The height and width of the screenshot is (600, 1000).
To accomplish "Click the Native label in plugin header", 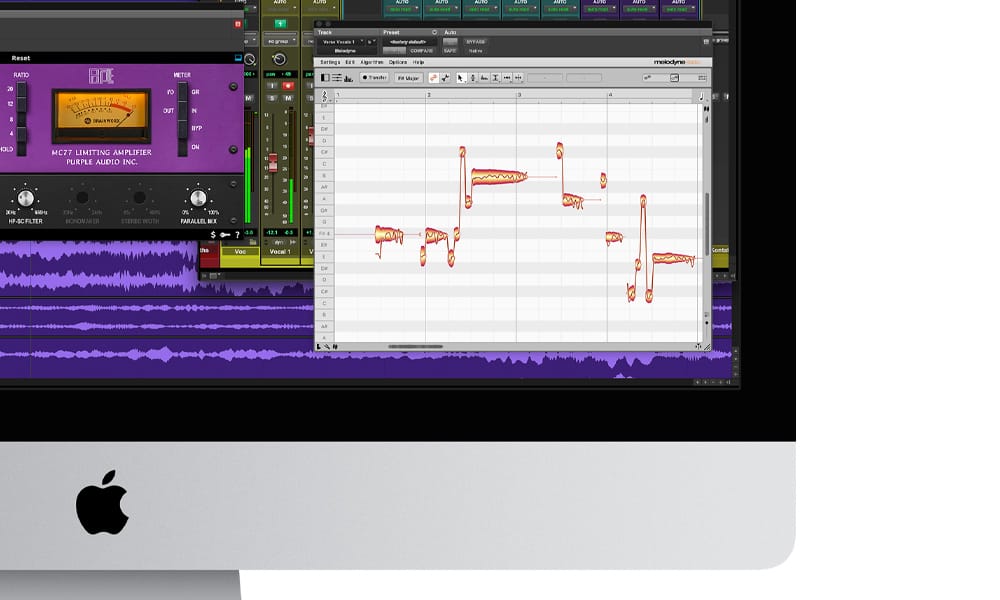I will tap(476, 50).
